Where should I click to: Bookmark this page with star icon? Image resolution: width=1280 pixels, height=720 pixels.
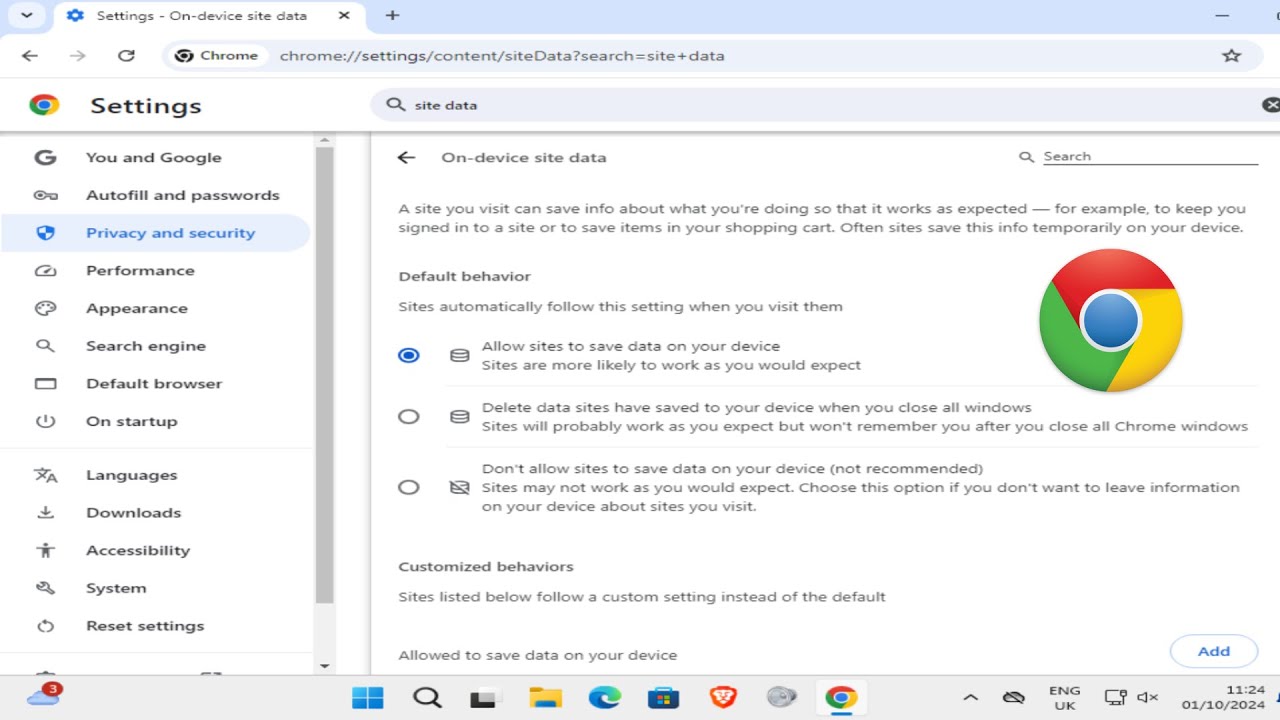coord(1231,56)
